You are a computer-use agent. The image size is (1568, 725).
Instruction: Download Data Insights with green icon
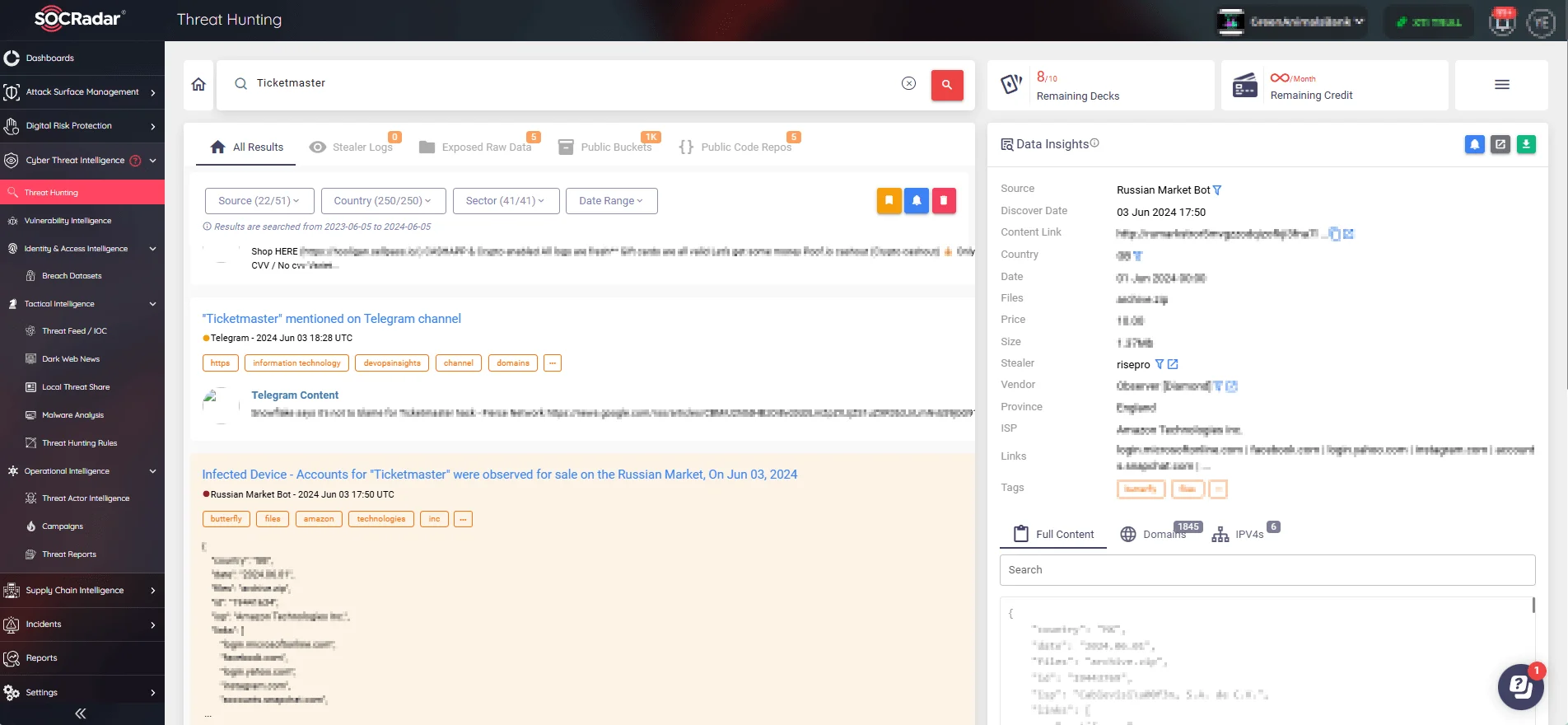1526,144
